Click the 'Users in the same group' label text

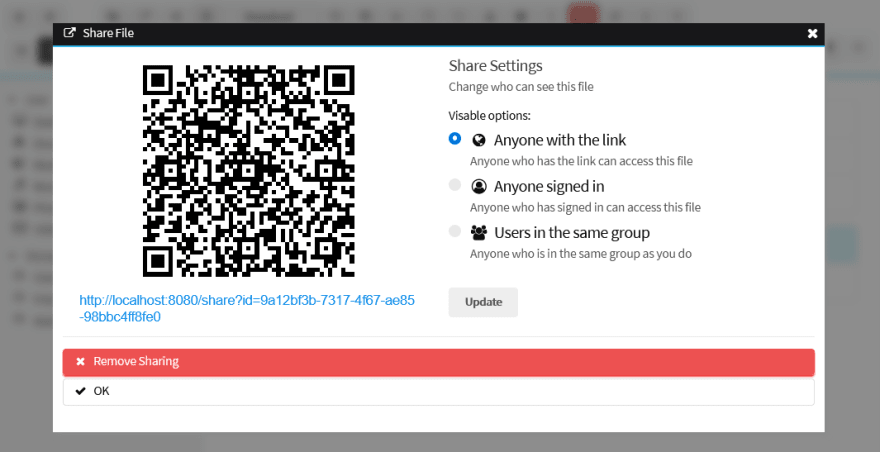[571, 232]
